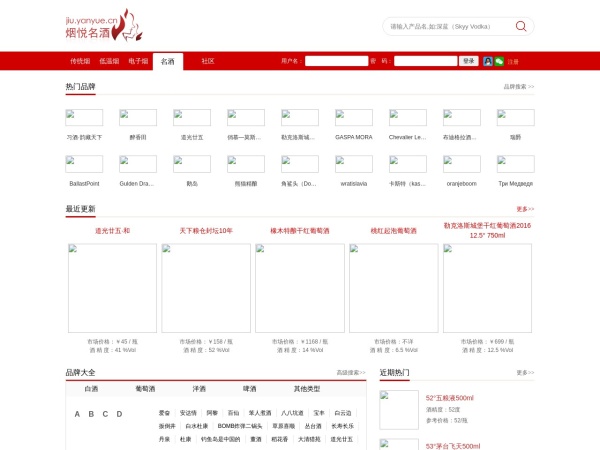The image size is (600, 450).
Task: Click the 密码 password field
Action: 426,61
